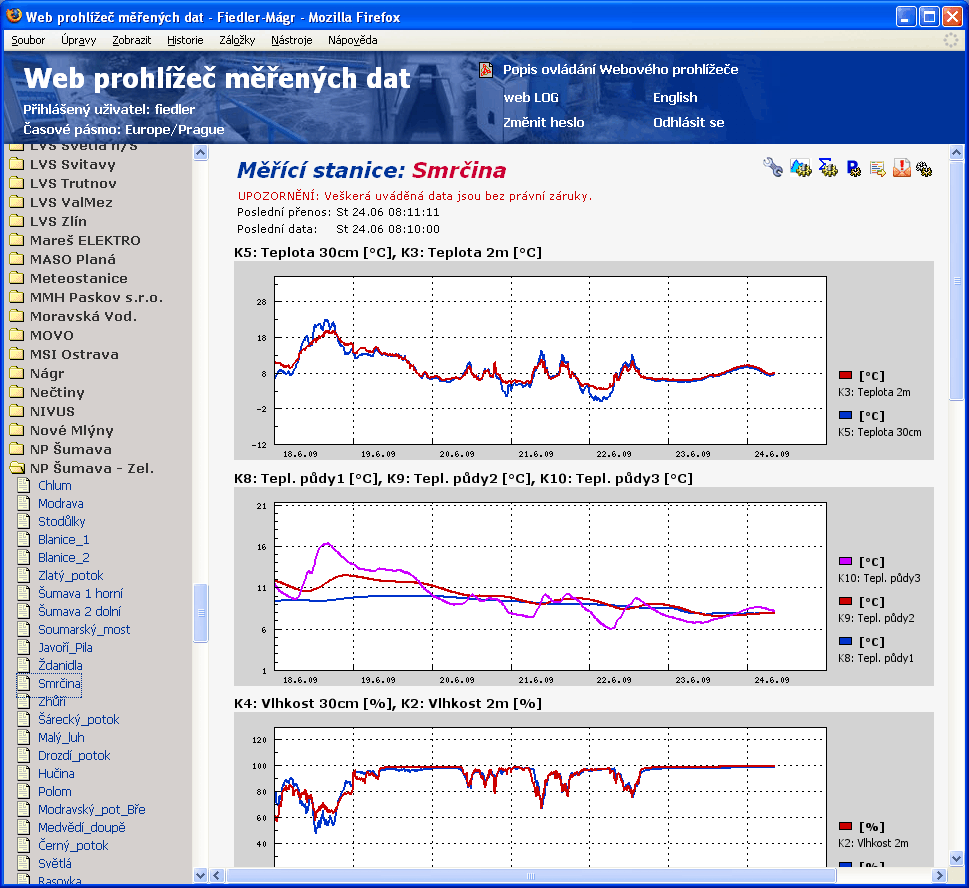
Task: Expand the NP Šumava folder
Action: [x=17, y=449]
